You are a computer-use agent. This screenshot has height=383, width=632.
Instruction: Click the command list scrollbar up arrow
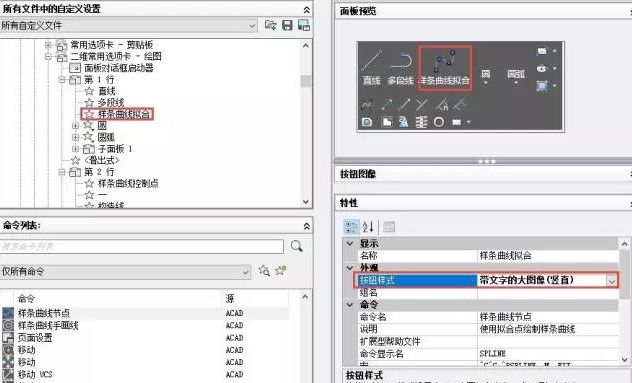click(x=305, y=297)
